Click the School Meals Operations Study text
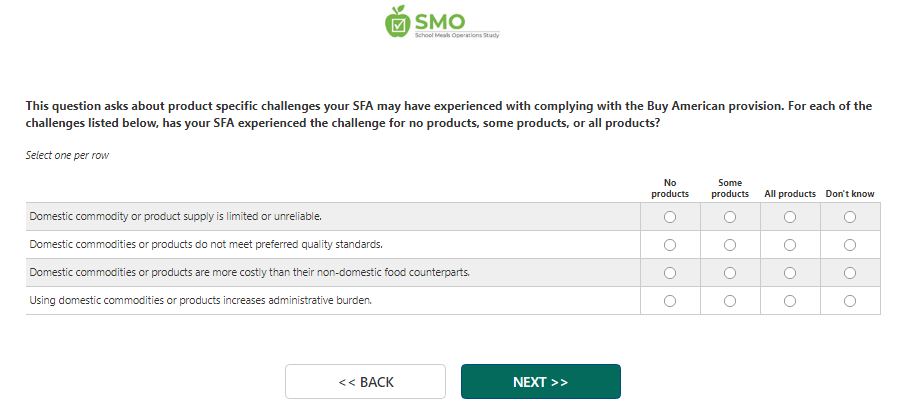Viewport: 907px width, 418px height. tap(457, 35)
